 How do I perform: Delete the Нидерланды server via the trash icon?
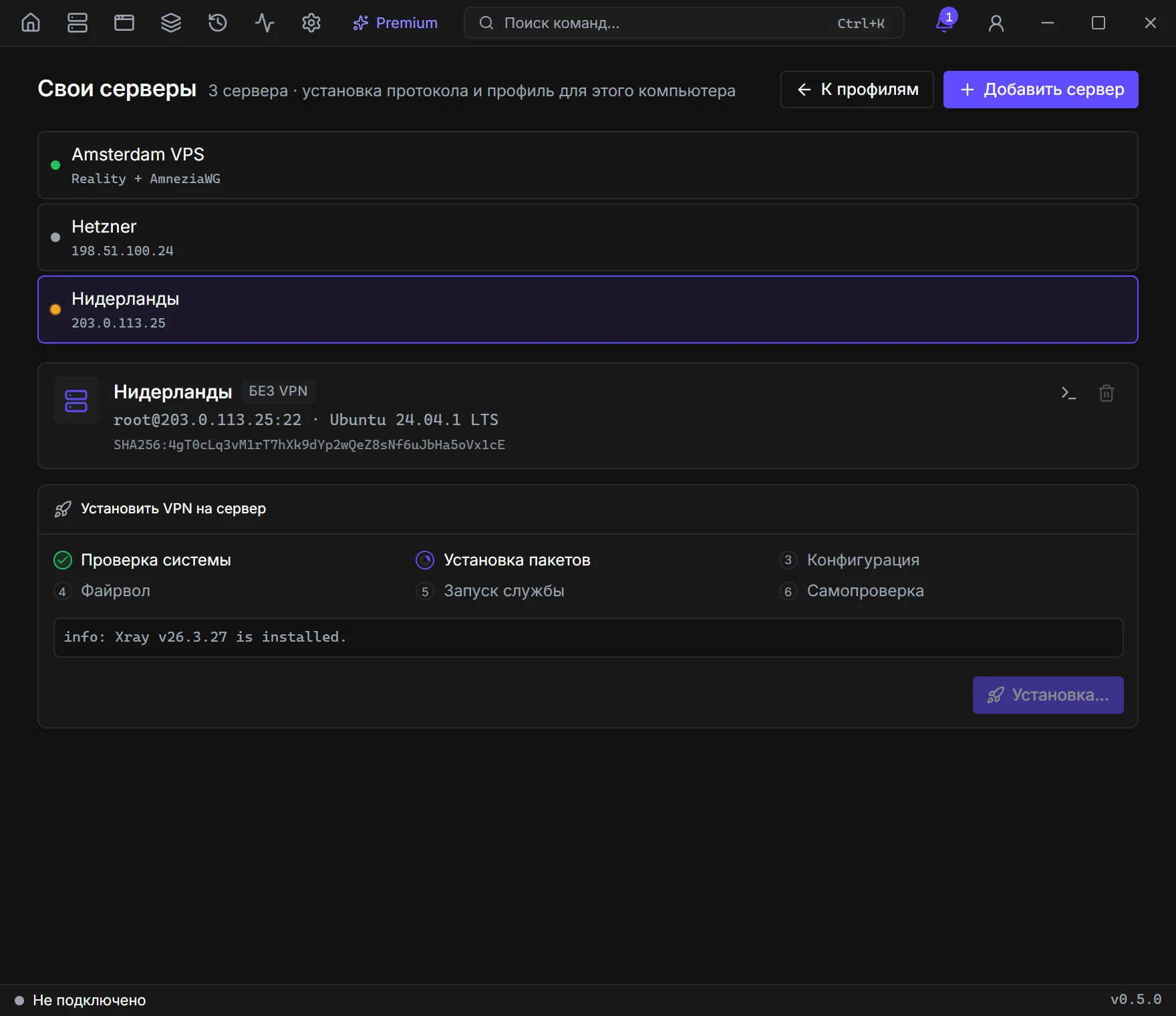pyautogui.click(x=1107, y=393)
